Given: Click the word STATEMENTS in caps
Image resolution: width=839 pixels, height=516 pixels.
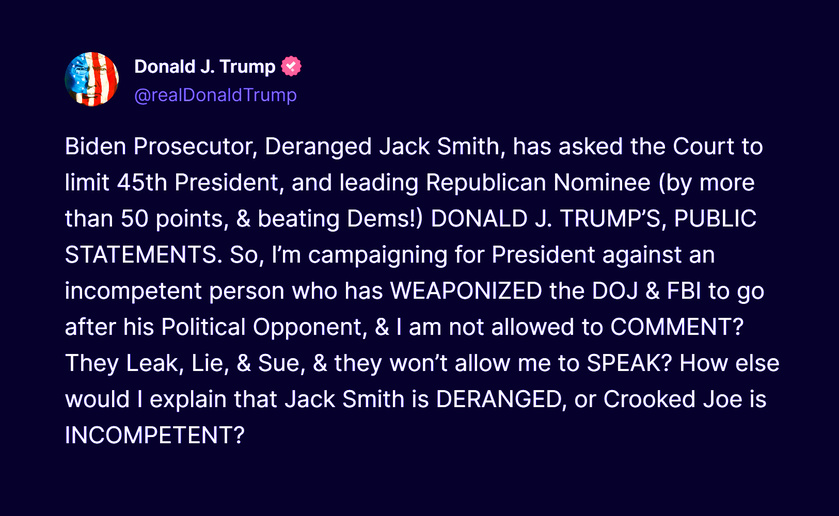Looking at the screenshot, I should [x=140, y=255].
